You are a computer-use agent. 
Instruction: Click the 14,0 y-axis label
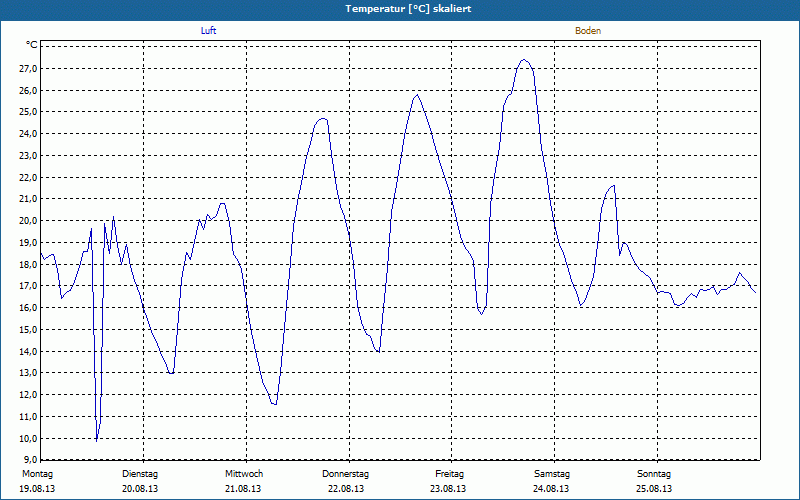28,352
